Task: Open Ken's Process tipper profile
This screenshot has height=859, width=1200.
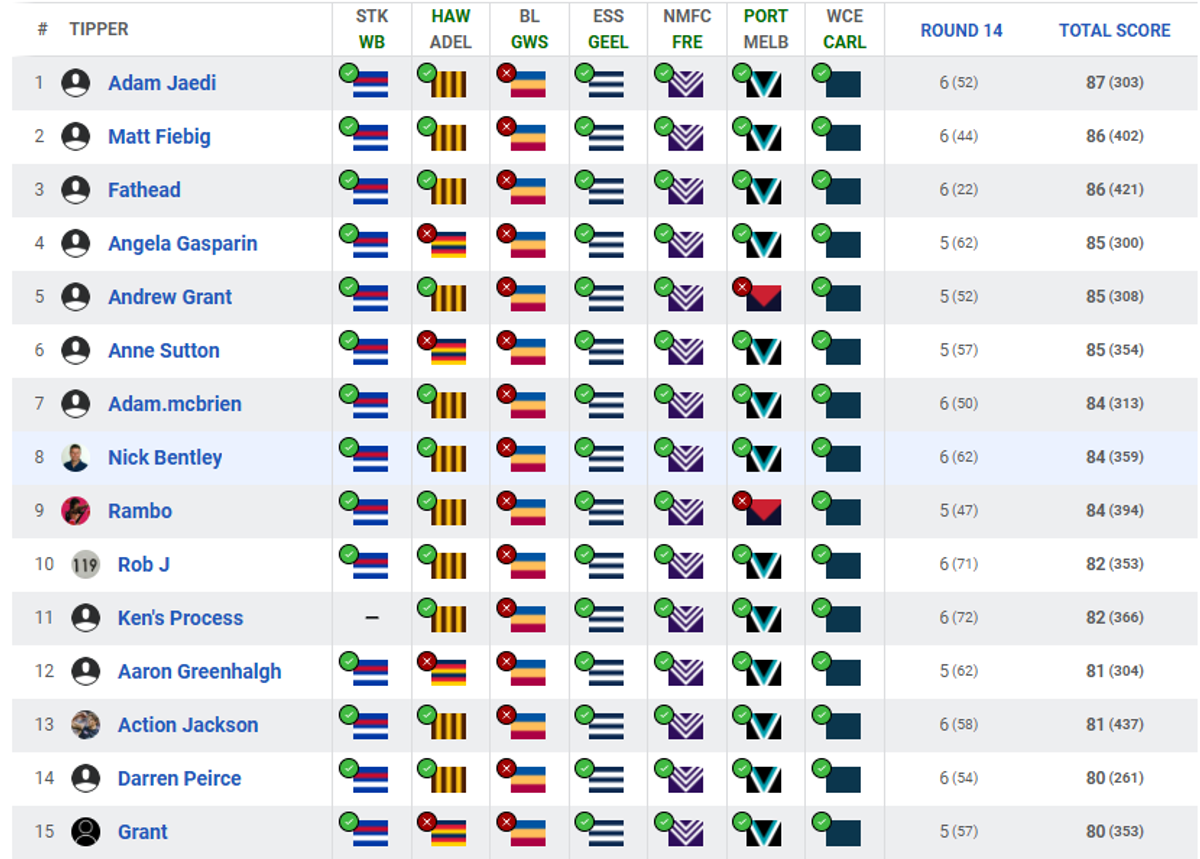Action: (180, 618)
